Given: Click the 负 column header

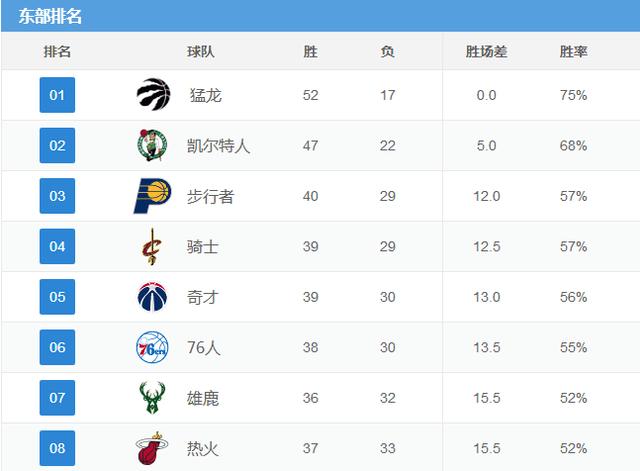Looking at the screenshot, I should tap(387, 51).
